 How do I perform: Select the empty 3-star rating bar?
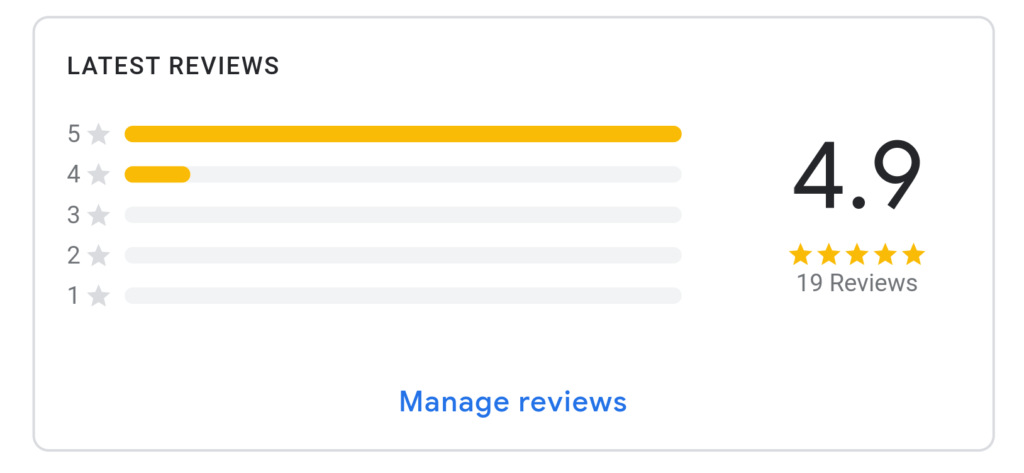point(403,215)
